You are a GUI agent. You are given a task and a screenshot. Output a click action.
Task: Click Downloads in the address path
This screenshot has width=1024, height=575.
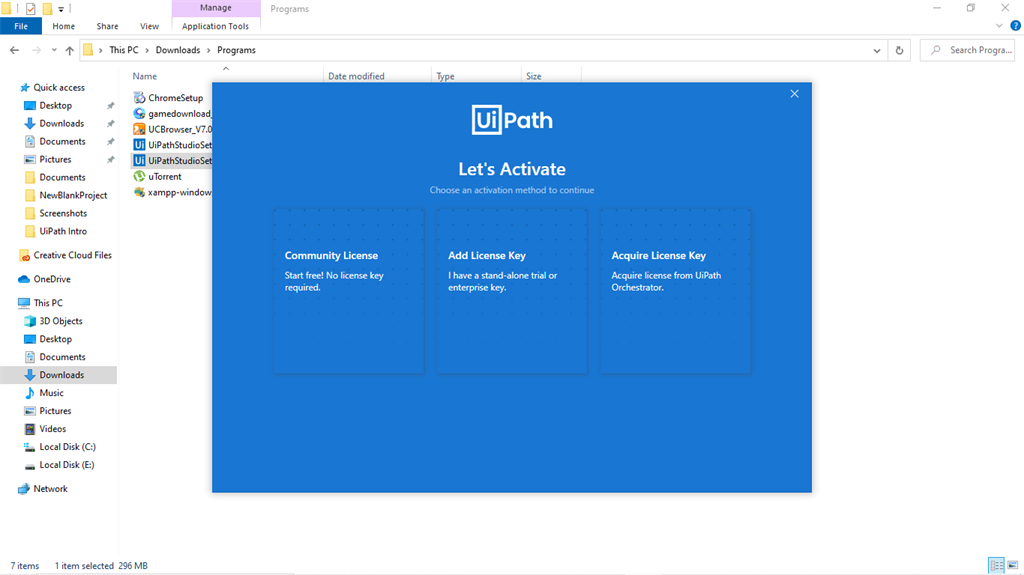[x=178, y=50]
